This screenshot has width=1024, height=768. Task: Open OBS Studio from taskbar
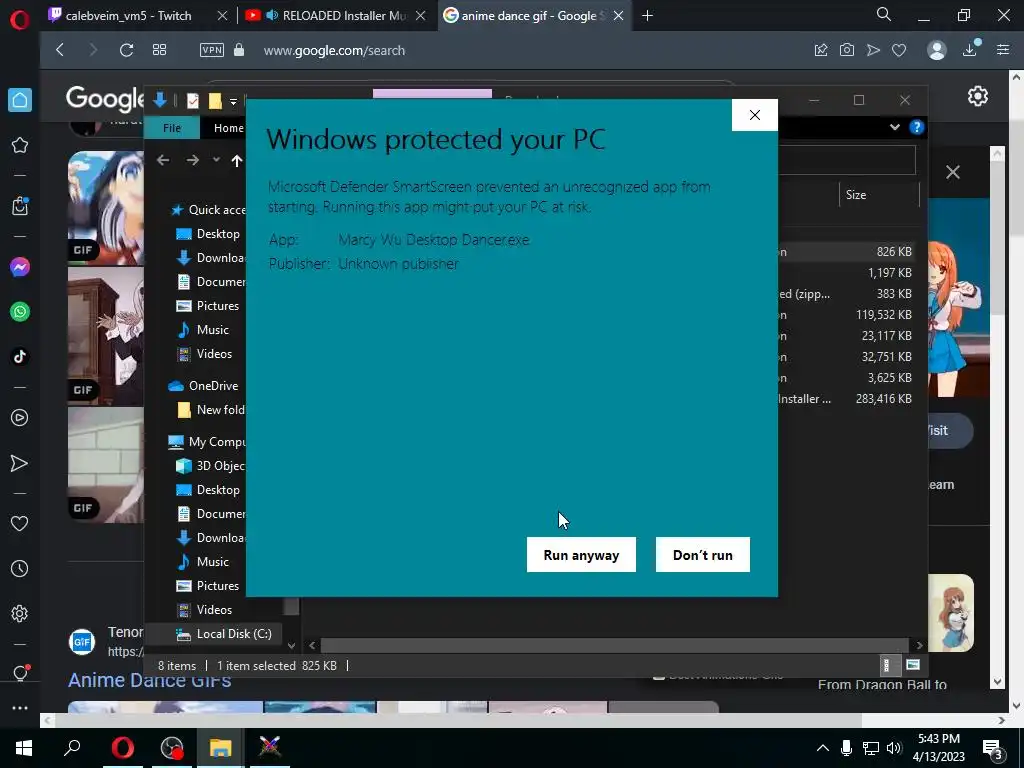pyautogui.click(x=172, y=748)
